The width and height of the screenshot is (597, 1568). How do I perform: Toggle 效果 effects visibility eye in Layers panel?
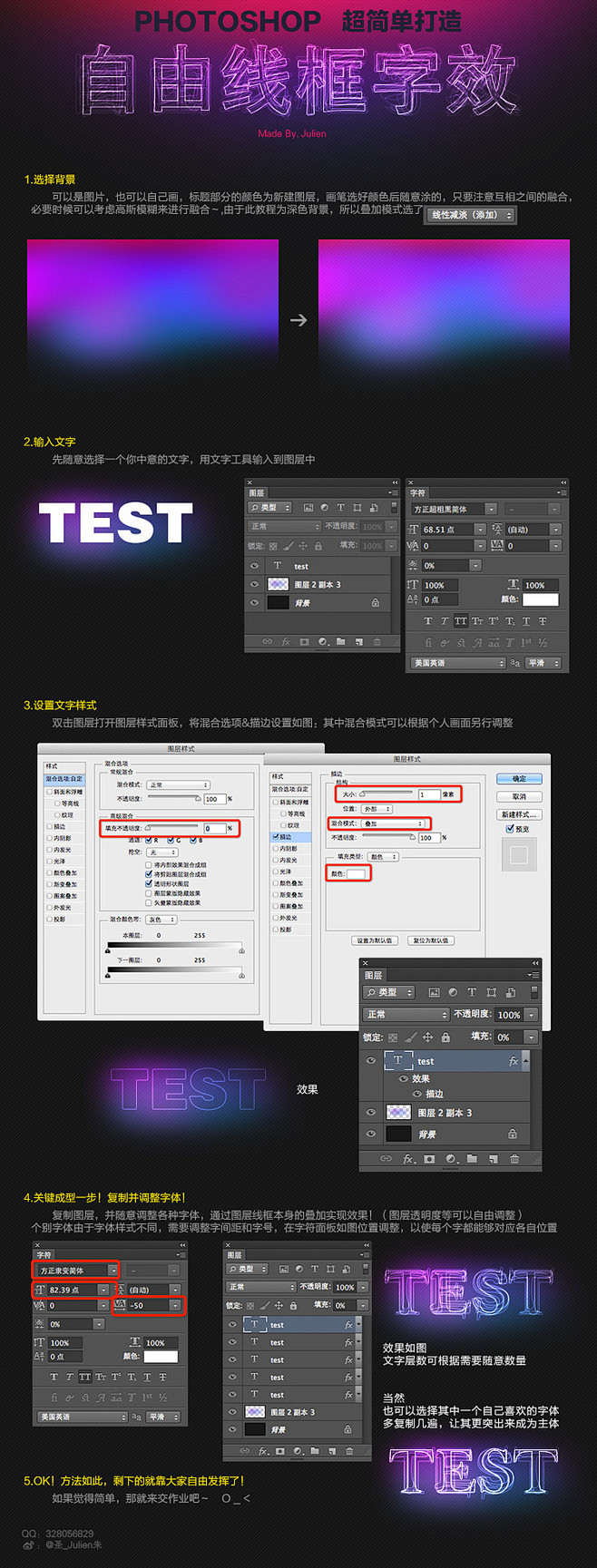pyautogui.click(x=403, y=1078)
